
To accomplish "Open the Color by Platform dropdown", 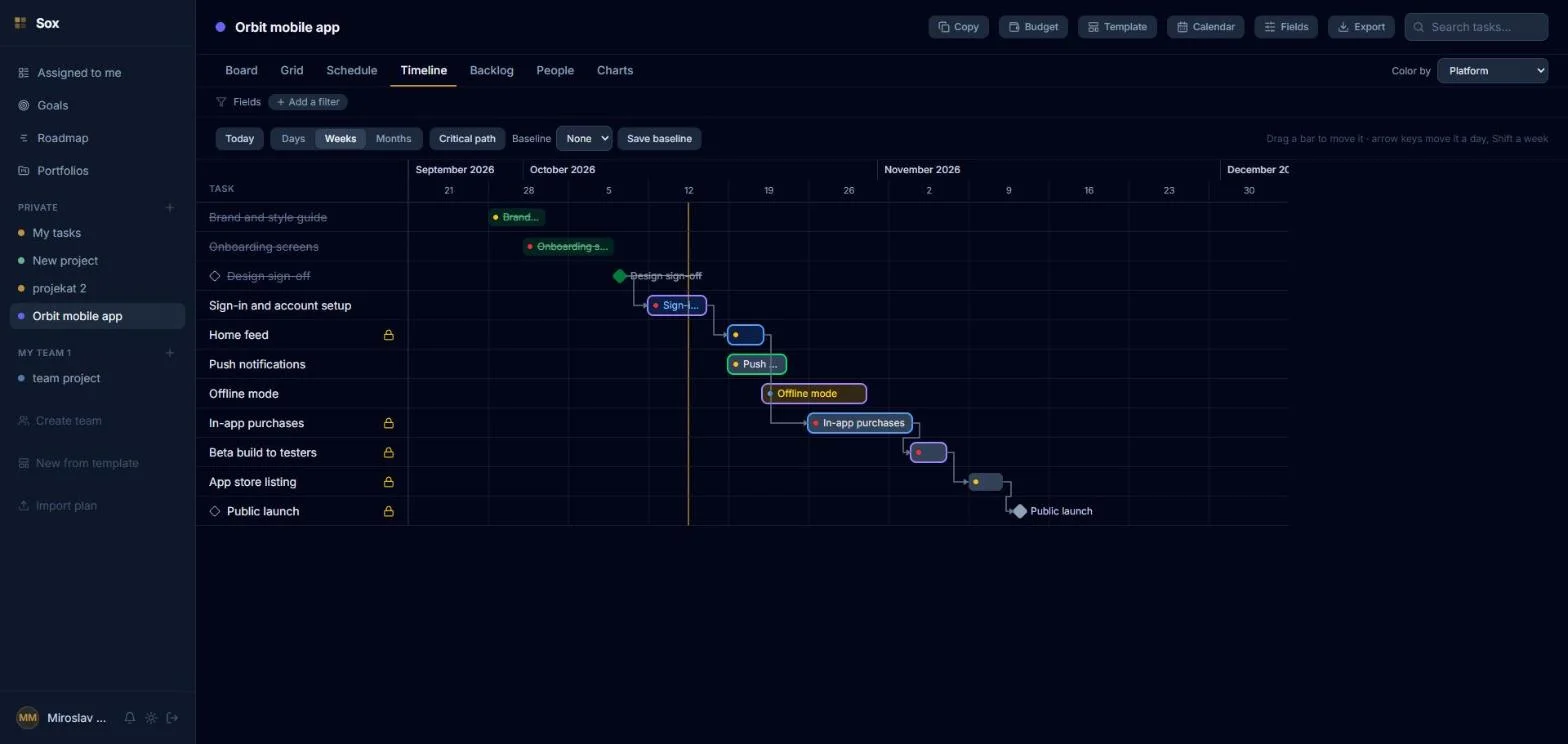I will (1492, 71).
